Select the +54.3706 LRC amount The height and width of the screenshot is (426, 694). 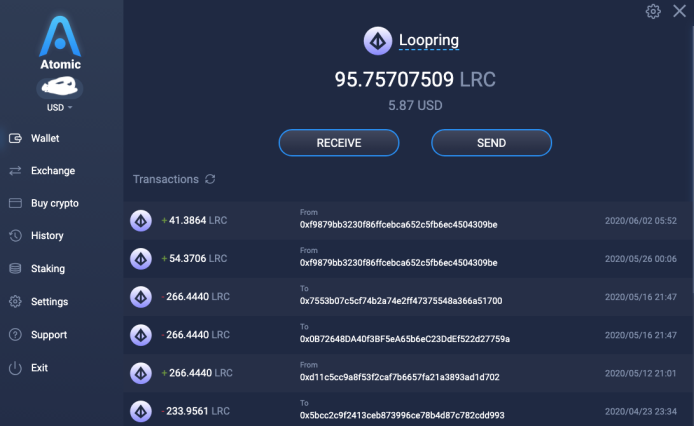pos(194,258)
